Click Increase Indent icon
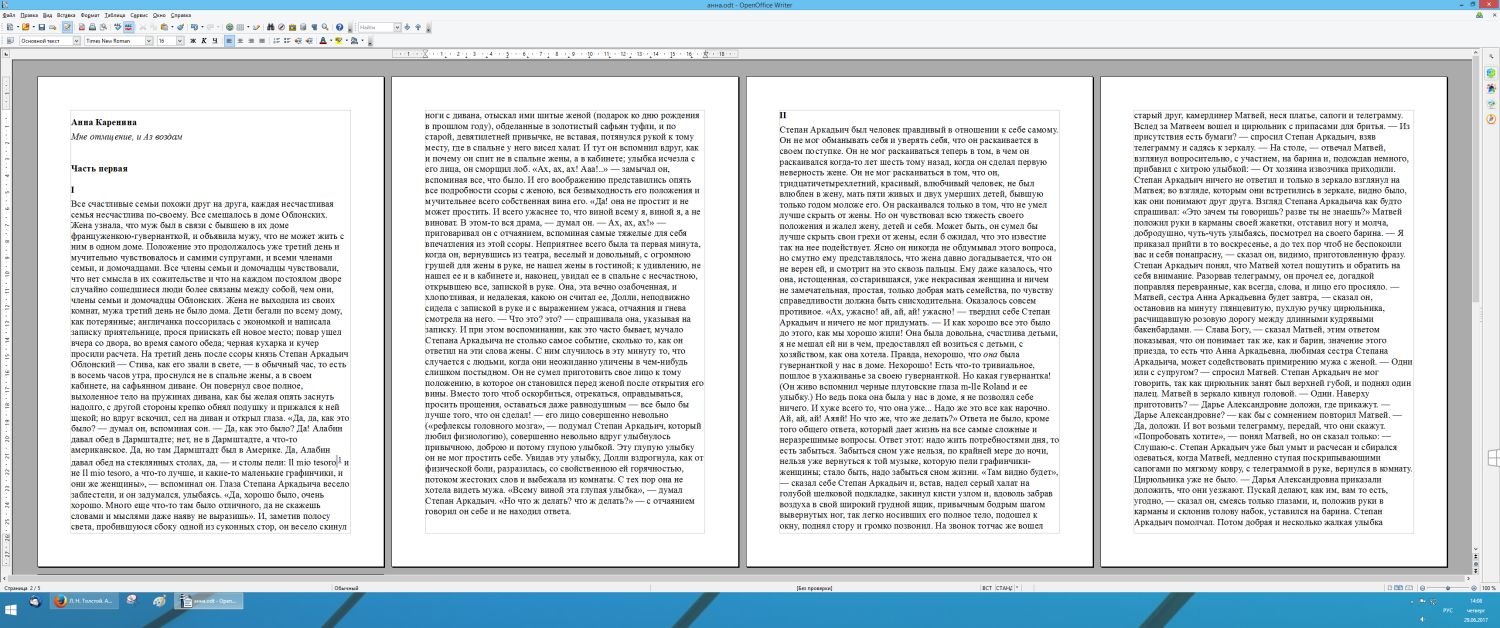Viewport: 1500px width, 628px height. click(309, 41)
